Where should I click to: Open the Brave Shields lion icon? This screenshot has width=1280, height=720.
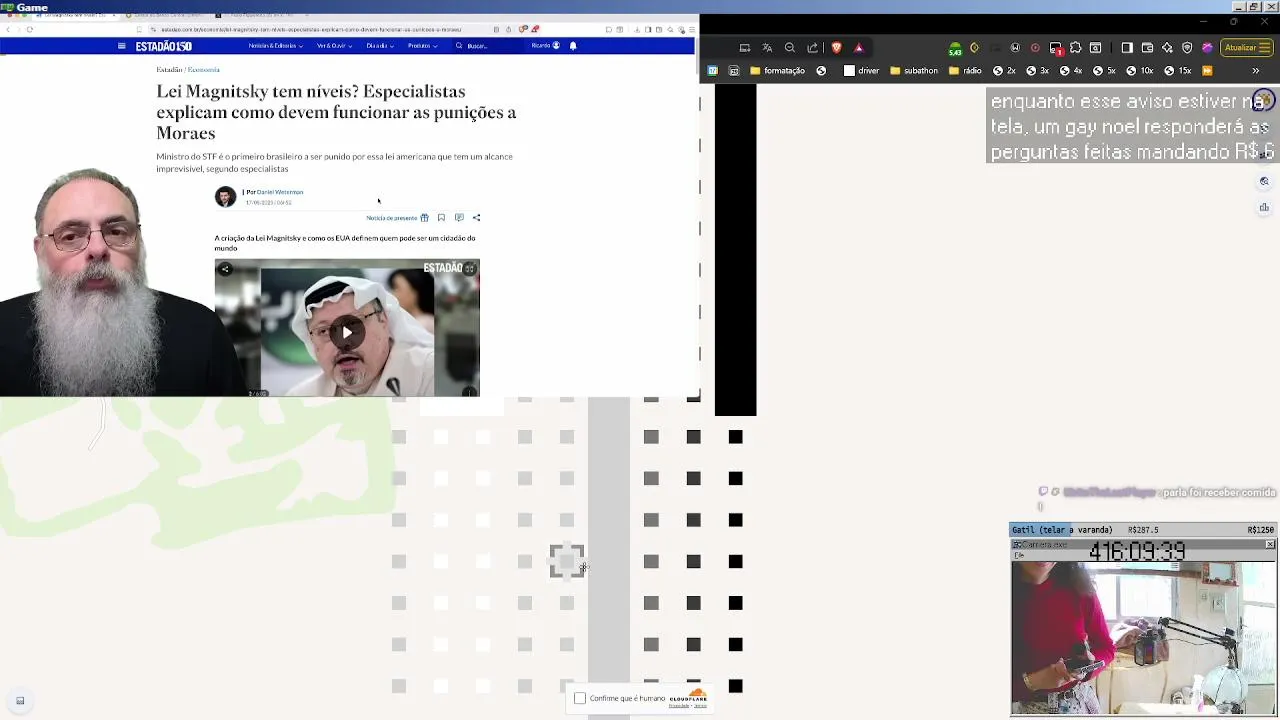[x=837, y=47]
